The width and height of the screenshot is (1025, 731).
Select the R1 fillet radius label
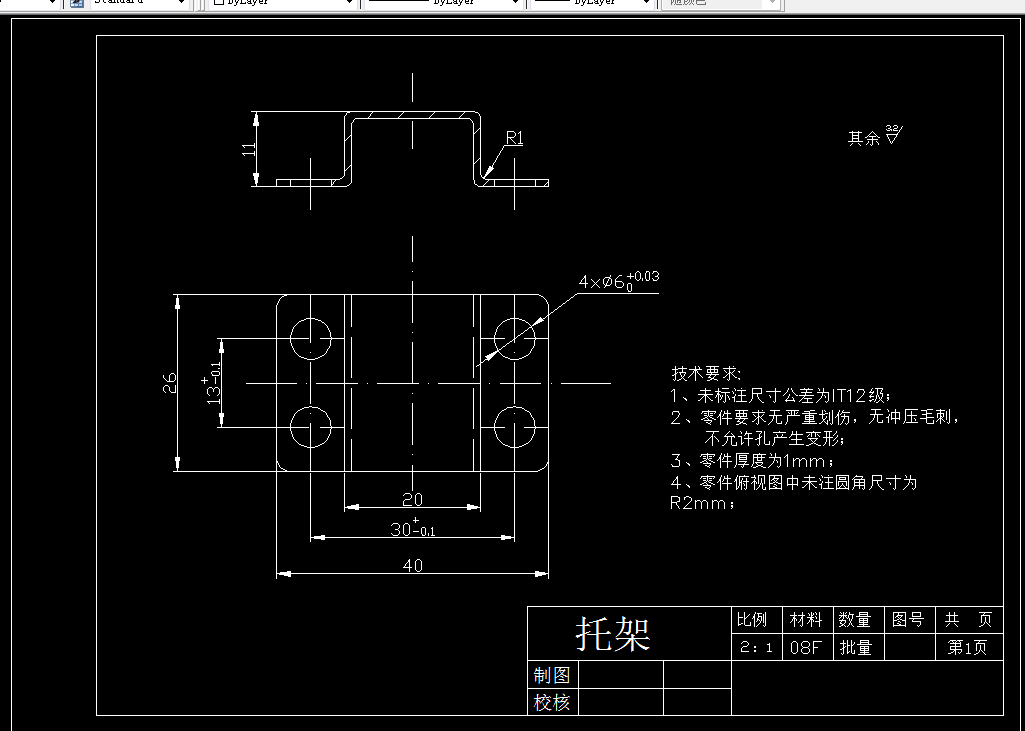tap(514, 138)
